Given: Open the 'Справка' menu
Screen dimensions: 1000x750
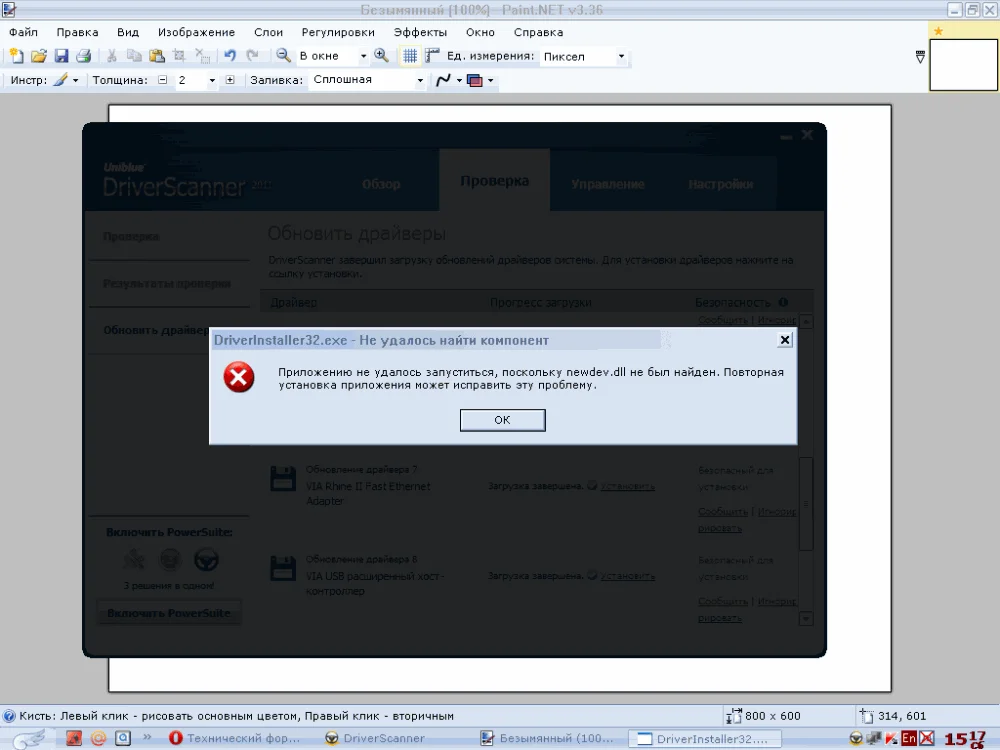Looking at the screenshot, I should (538, 33).
